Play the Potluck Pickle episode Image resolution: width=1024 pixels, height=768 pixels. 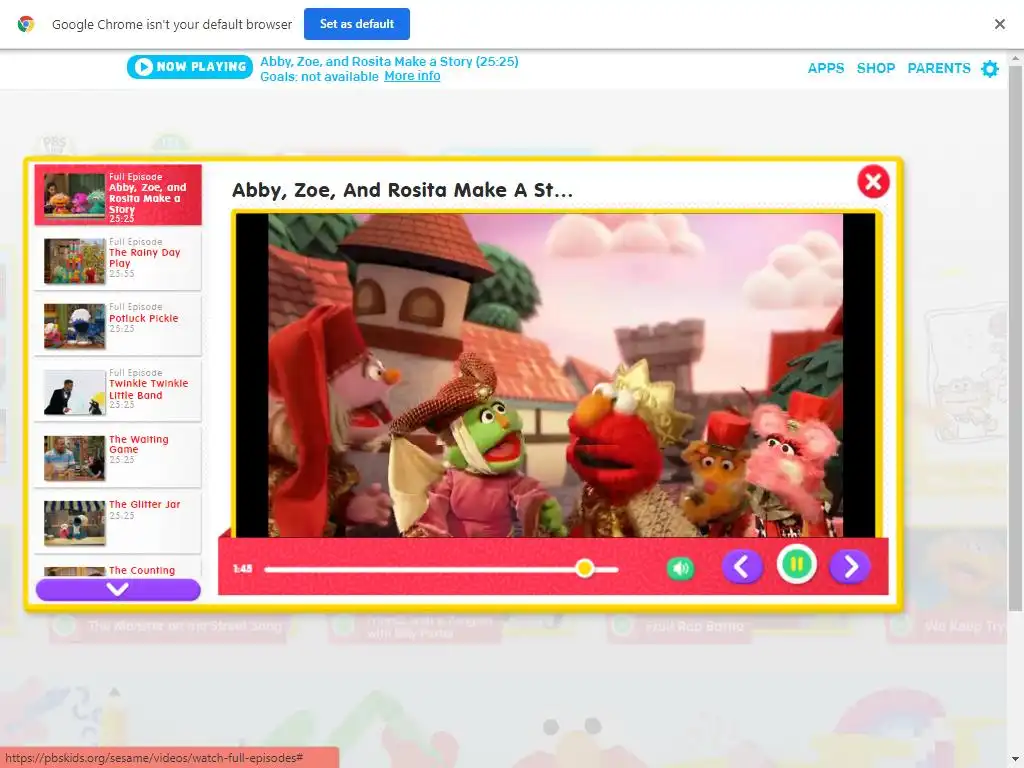coord(118,325)
